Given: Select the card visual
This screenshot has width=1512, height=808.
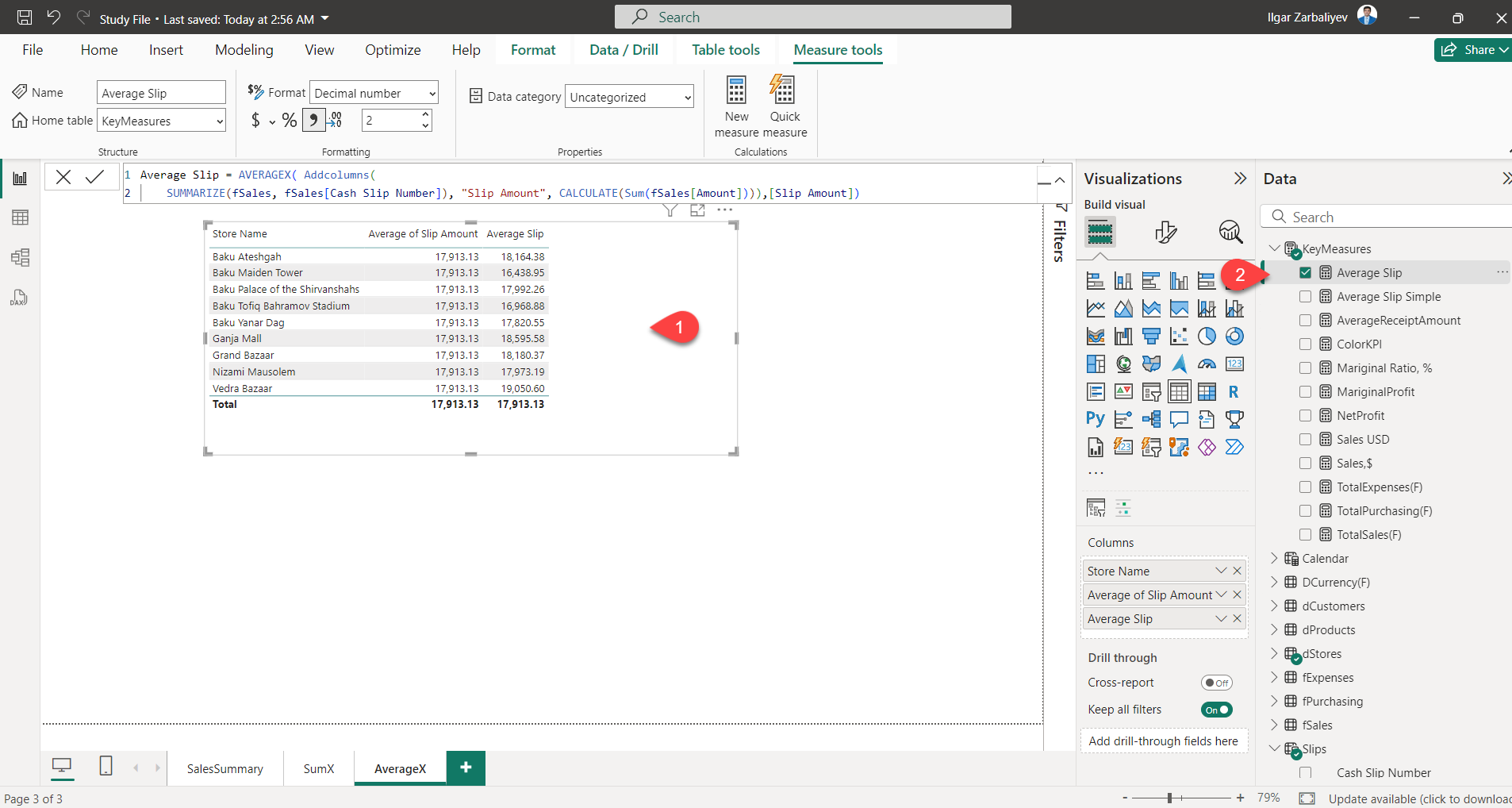Looking at the screenshot, I should click(x=1234, y=364).
